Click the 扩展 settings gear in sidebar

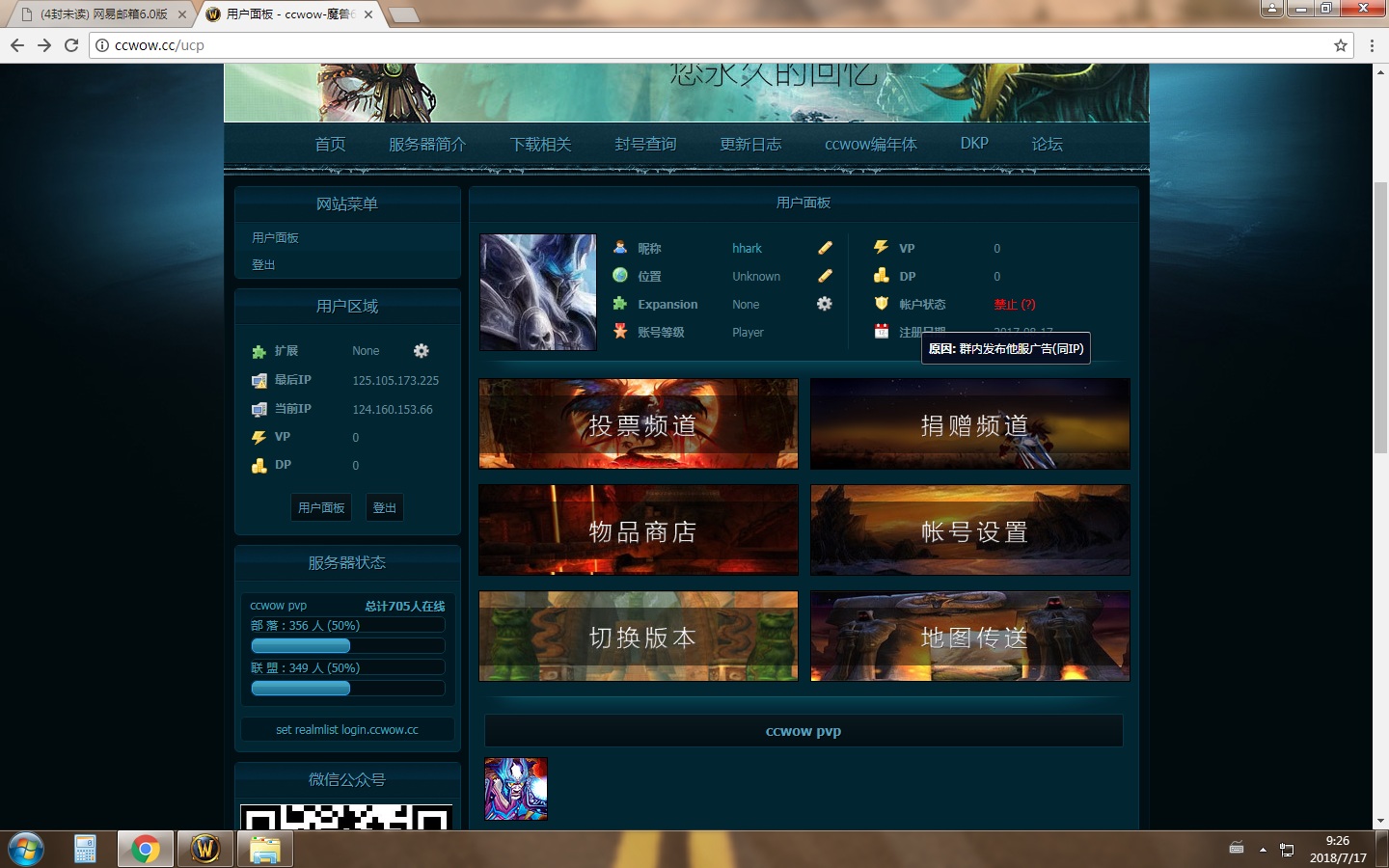pyautogui.click(x=421, y=351)
